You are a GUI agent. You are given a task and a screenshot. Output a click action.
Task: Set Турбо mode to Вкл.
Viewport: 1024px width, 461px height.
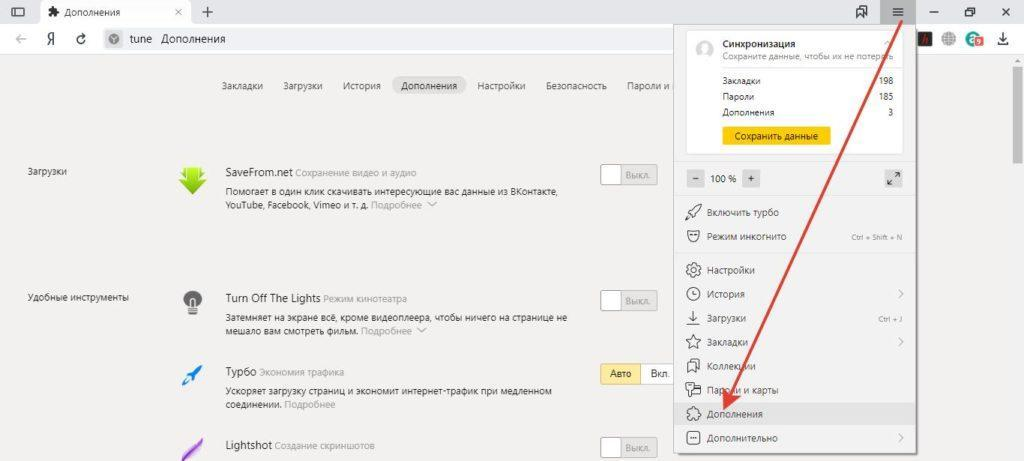coord(658,374)
